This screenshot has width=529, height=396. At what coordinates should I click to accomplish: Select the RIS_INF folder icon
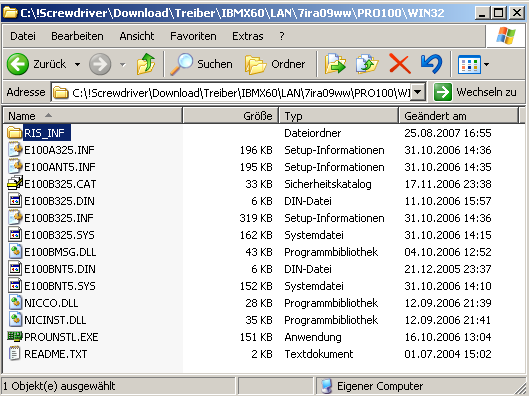15,133
